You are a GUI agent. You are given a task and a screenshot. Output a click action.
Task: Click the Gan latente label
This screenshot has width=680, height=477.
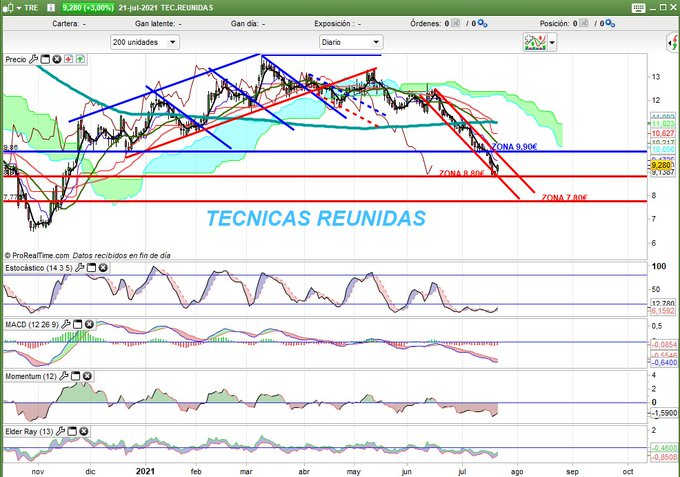[x=155, y=23]
